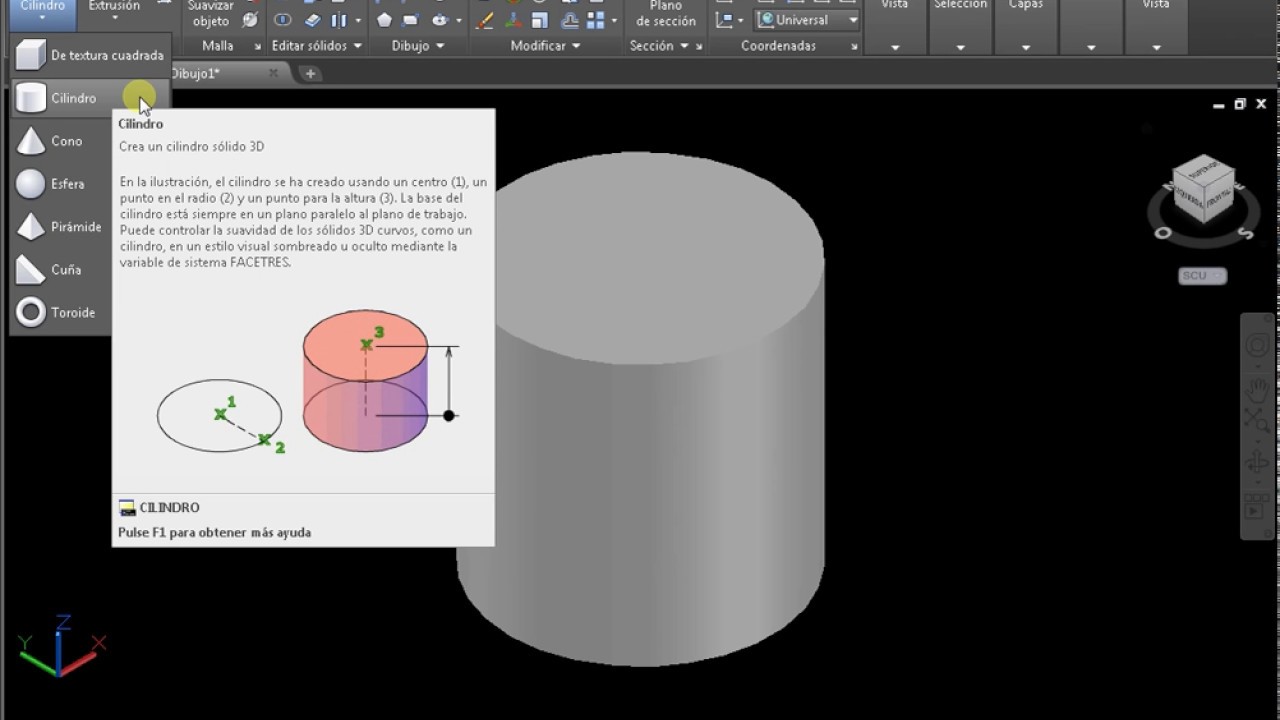Expand the Dibujo panel
The width and height of the screenshot is (1280, 720).
pyautogui.click(x=418, y=46)
